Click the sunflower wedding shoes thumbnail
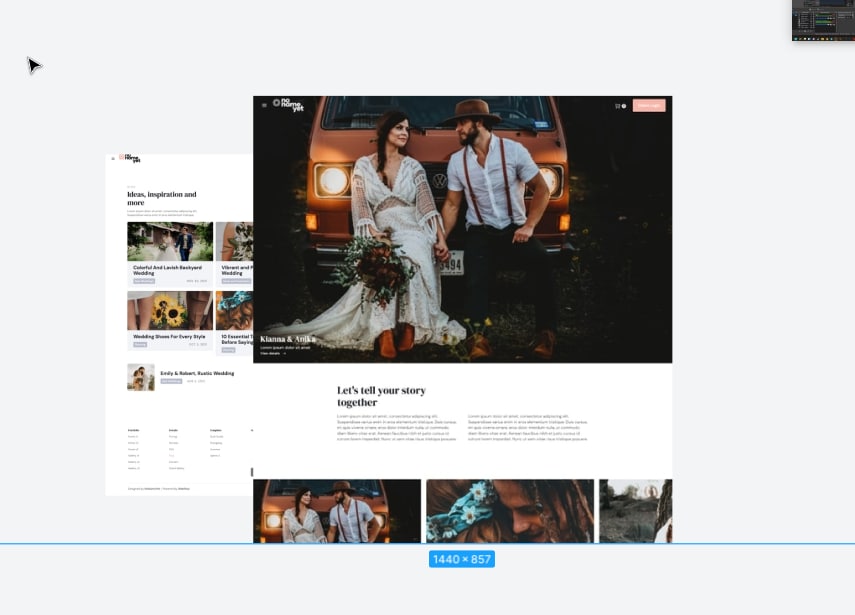Screen dimensions: 855x615 coord(170,311)
